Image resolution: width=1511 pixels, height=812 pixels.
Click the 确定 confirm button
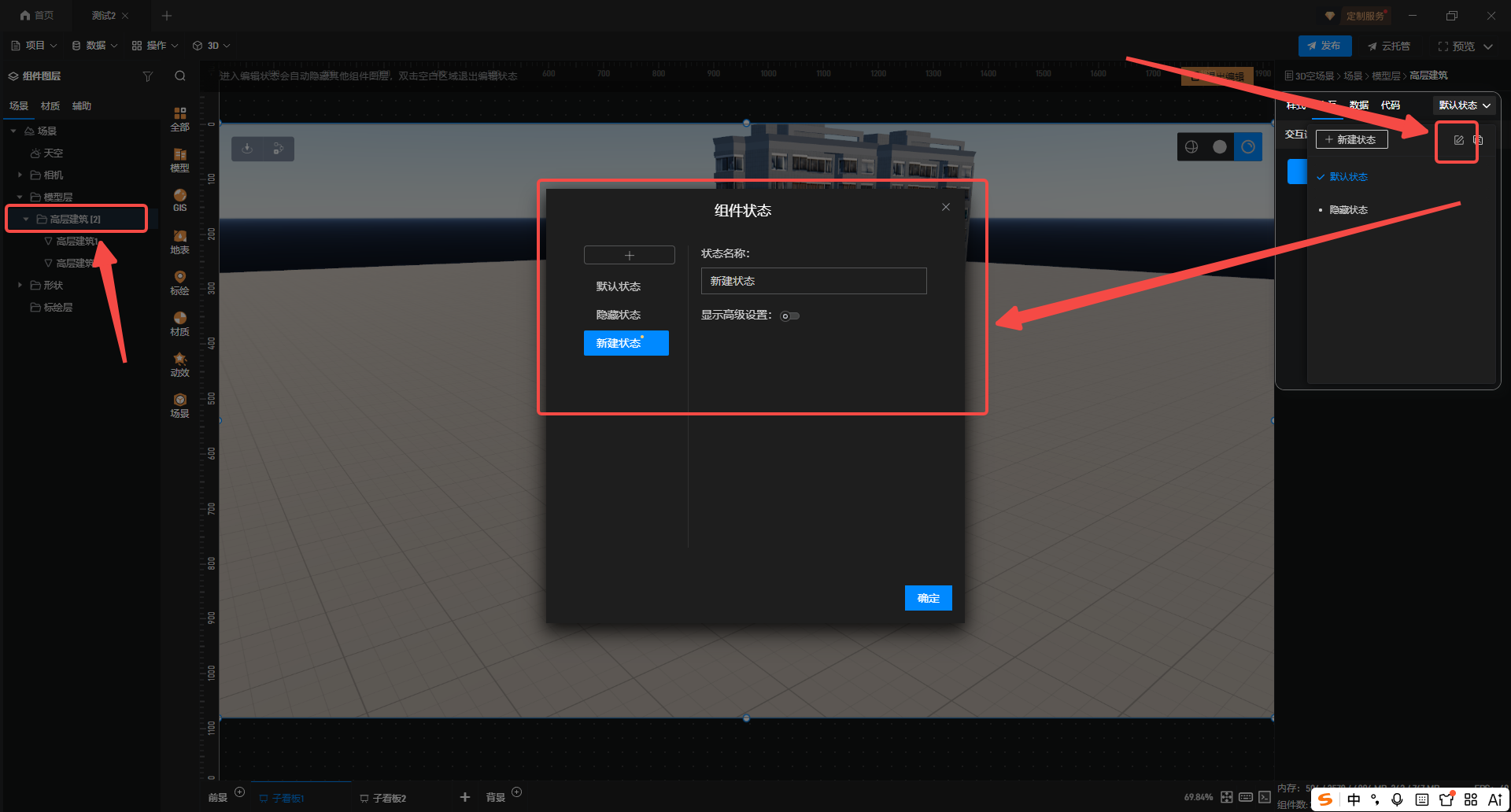(928, 598)
